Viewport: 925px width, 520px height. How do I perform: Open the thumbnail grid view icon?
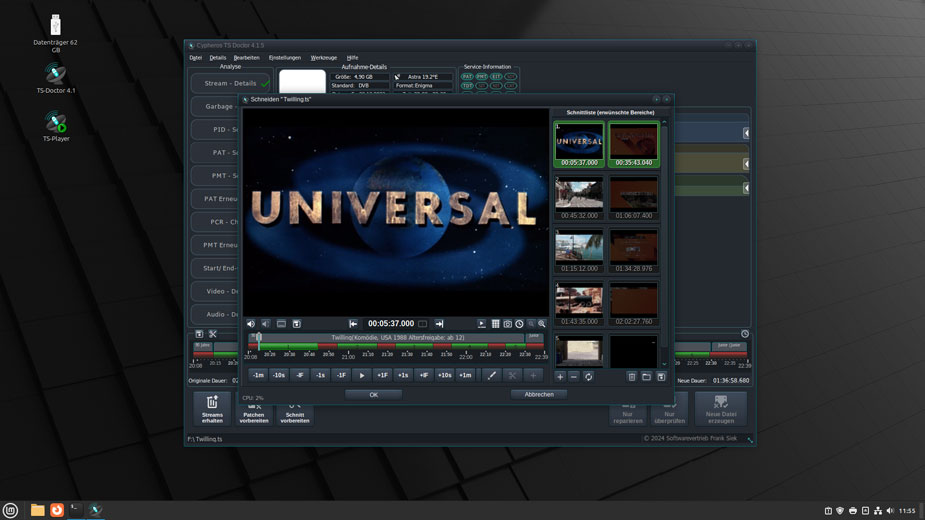pyautogui.click(x=496, y=324)
